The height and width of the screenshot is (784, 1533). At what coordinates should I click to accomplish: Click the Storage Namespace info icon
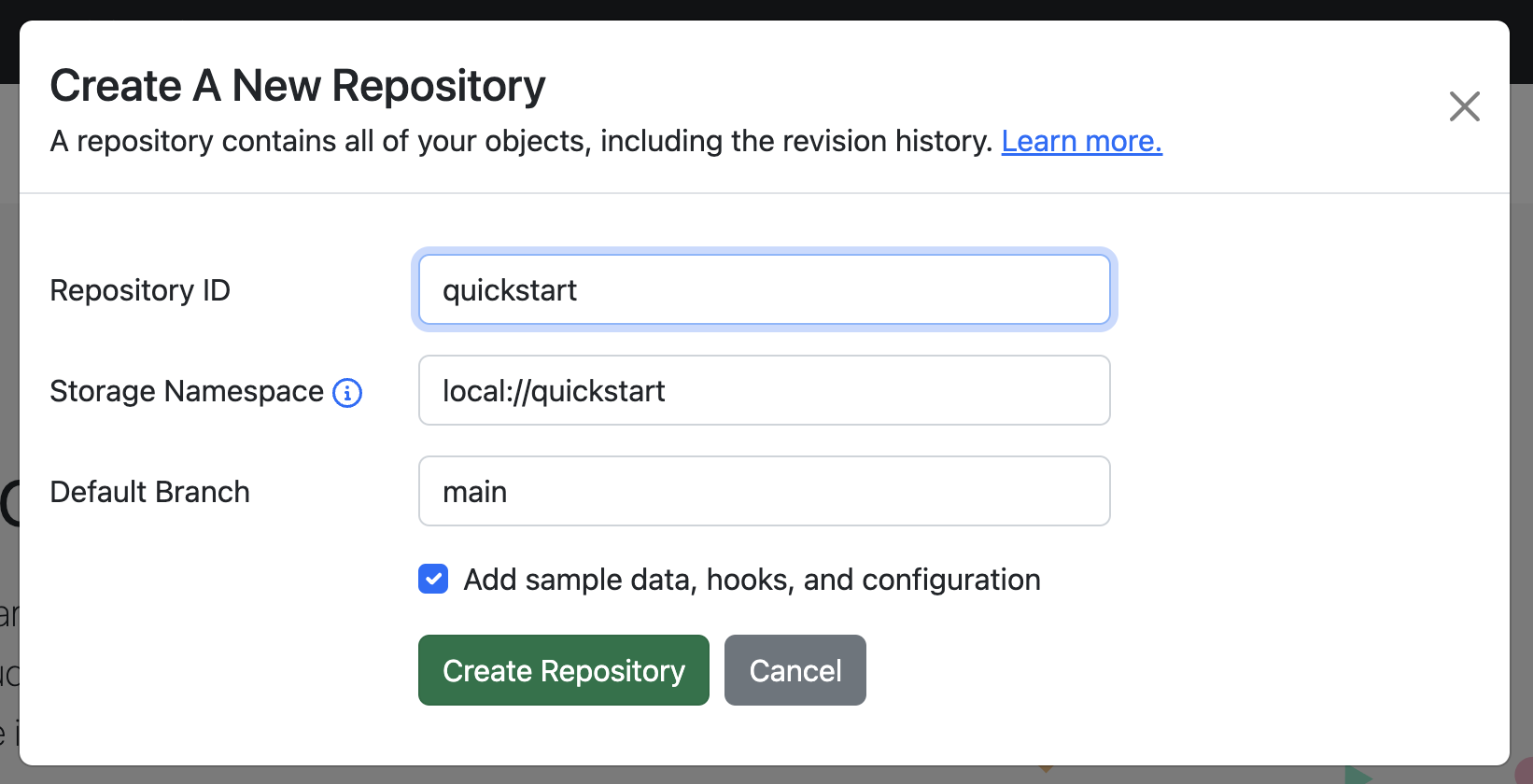(x=347, y=393)
